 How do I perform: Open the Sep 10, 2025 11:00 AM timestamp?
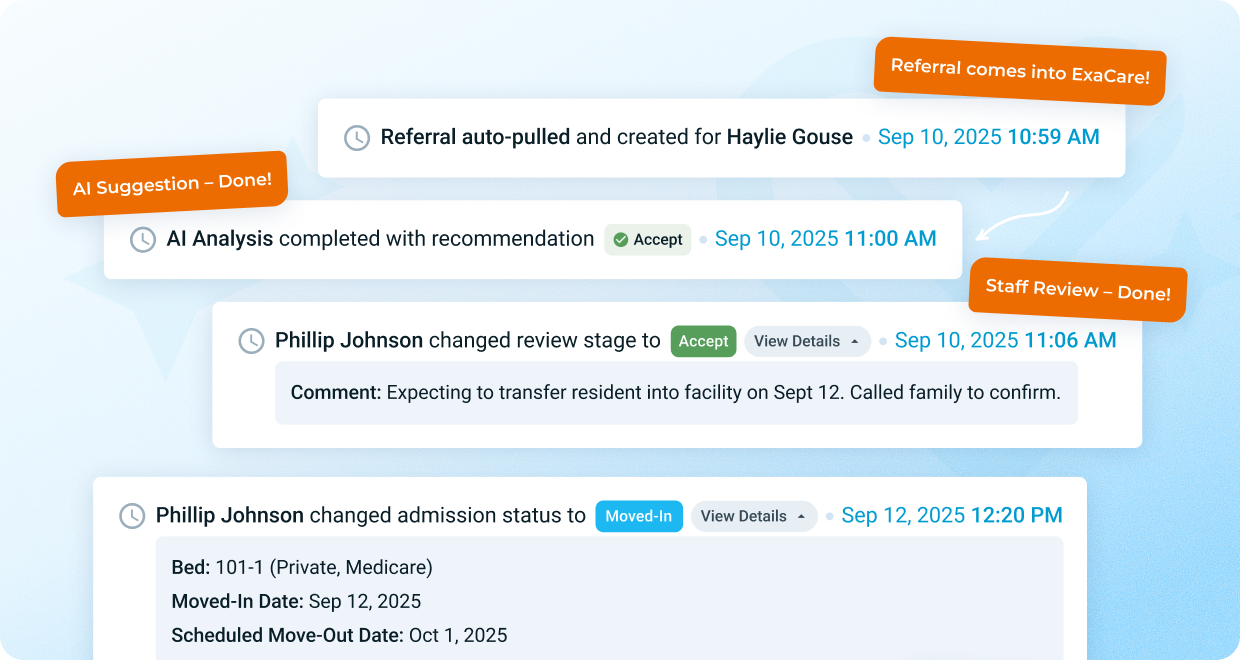pyautogui.click(x=825, y=239)
